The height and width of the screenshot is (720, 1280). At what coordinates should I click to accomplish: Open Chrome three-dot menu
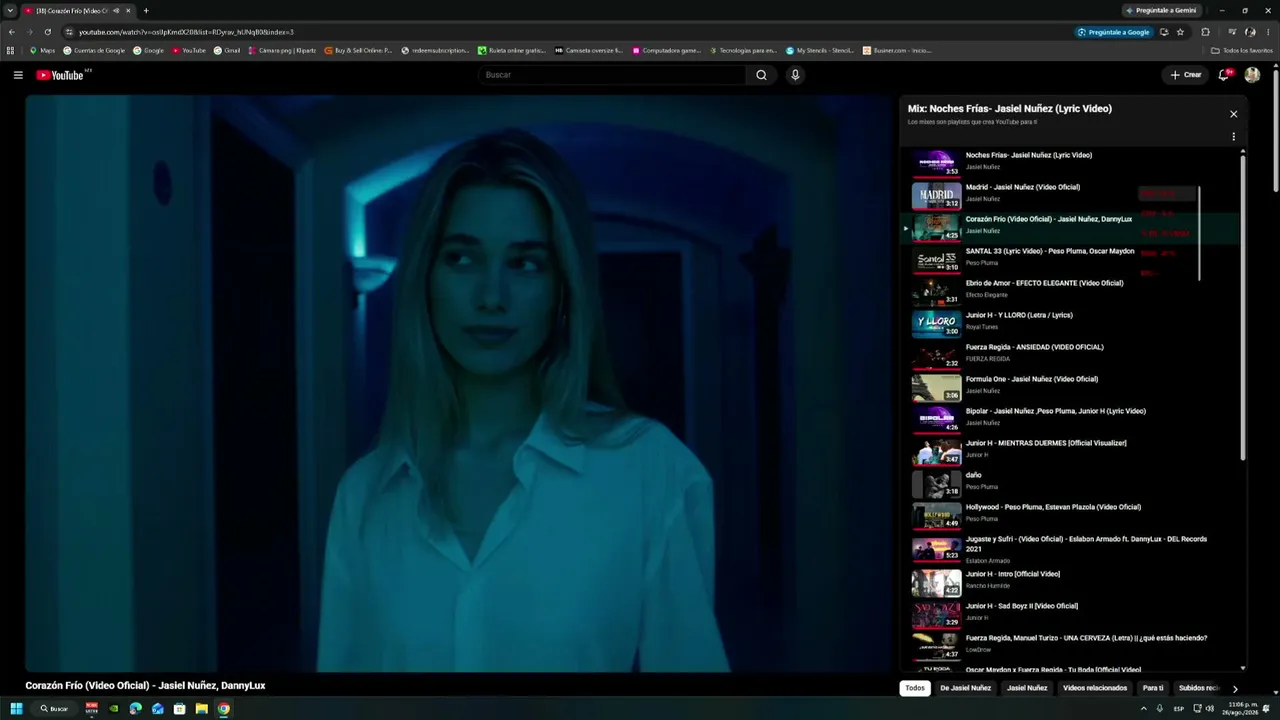(1268, 32)
